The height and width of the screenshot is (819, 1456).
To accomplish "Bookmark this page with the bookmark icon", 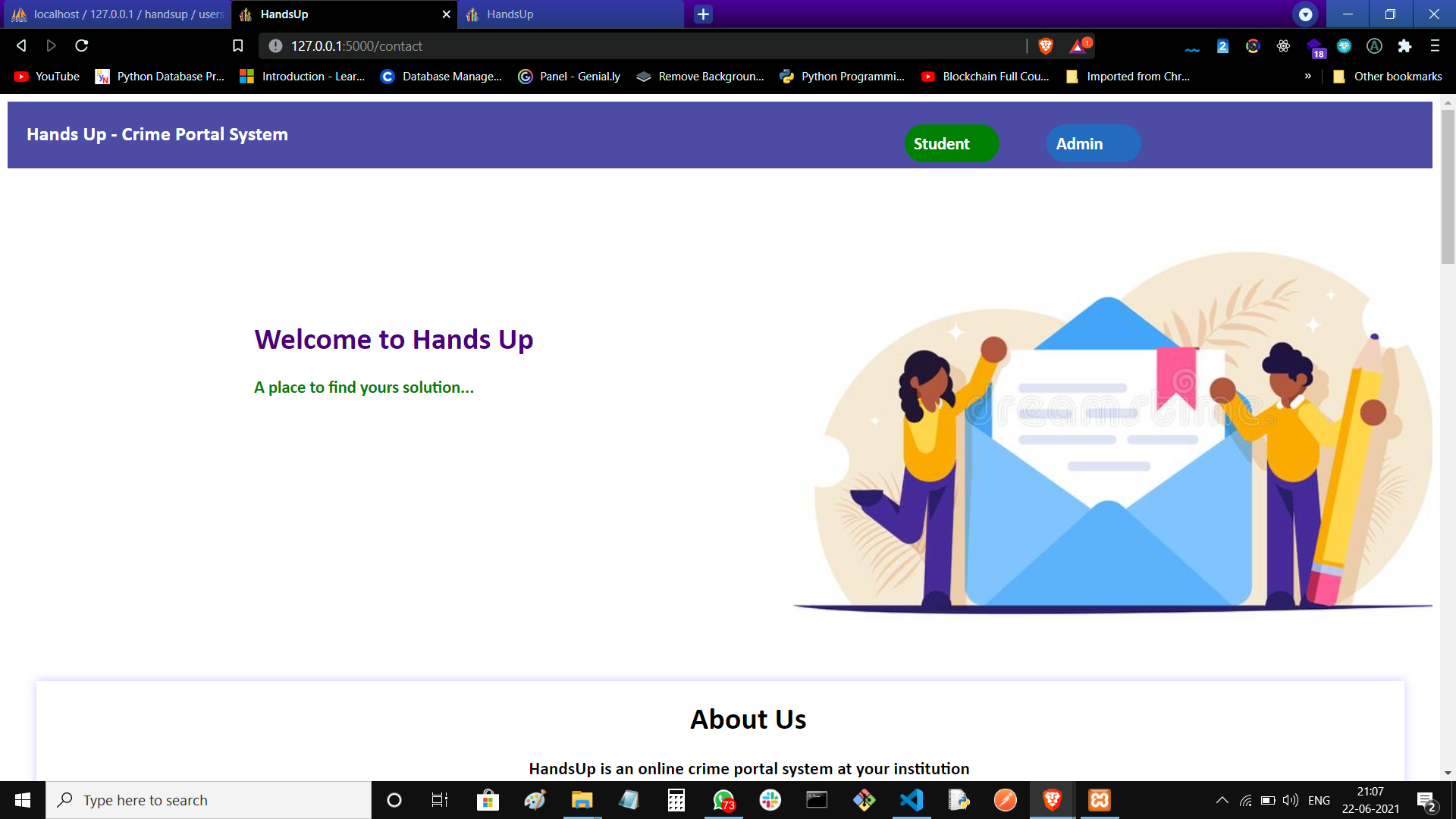I will click(x=237, y=46).
